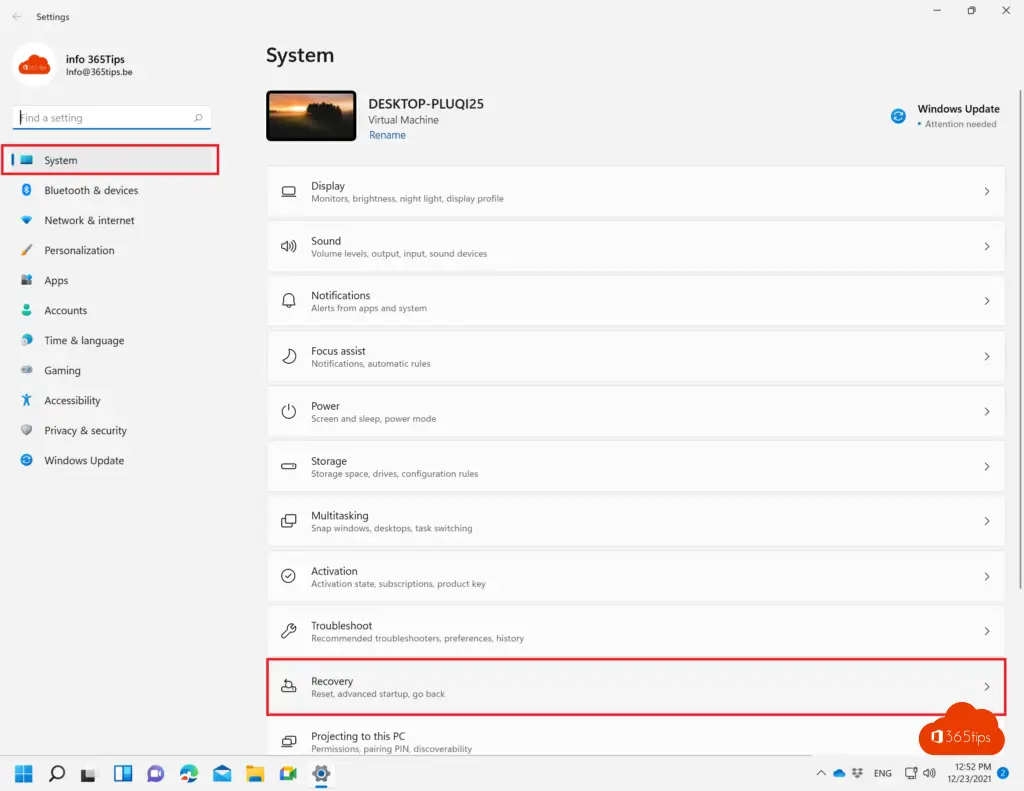Click the Personalization paintbrush icon
The height and width of the screenshot is (791, 1024).
click(27, 250)
